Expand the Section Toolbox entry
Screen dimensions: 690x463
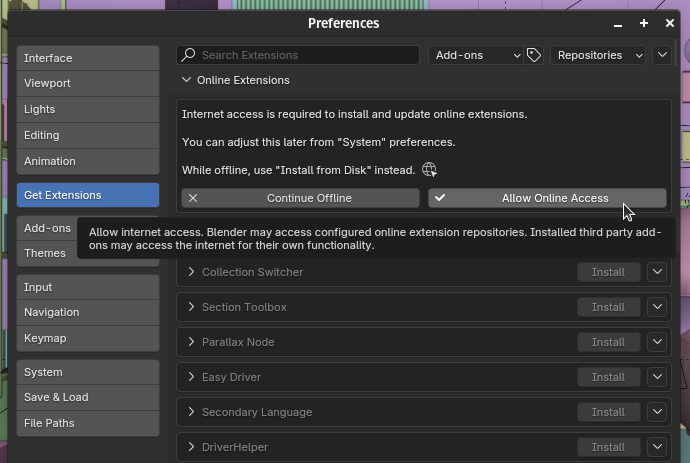[x=191, y=307]
